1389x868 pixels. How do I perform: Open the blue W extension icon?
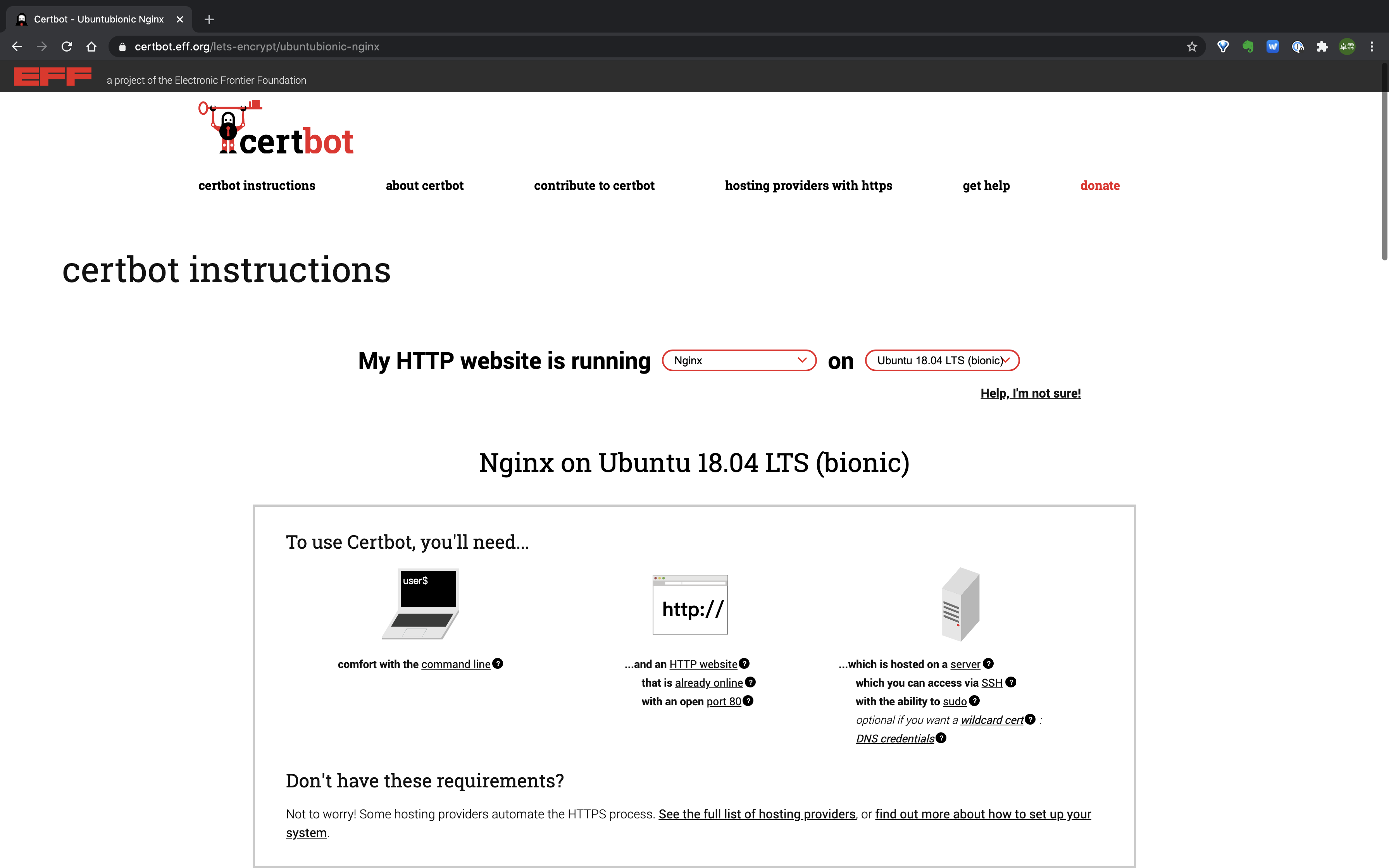click(1272, 46)
